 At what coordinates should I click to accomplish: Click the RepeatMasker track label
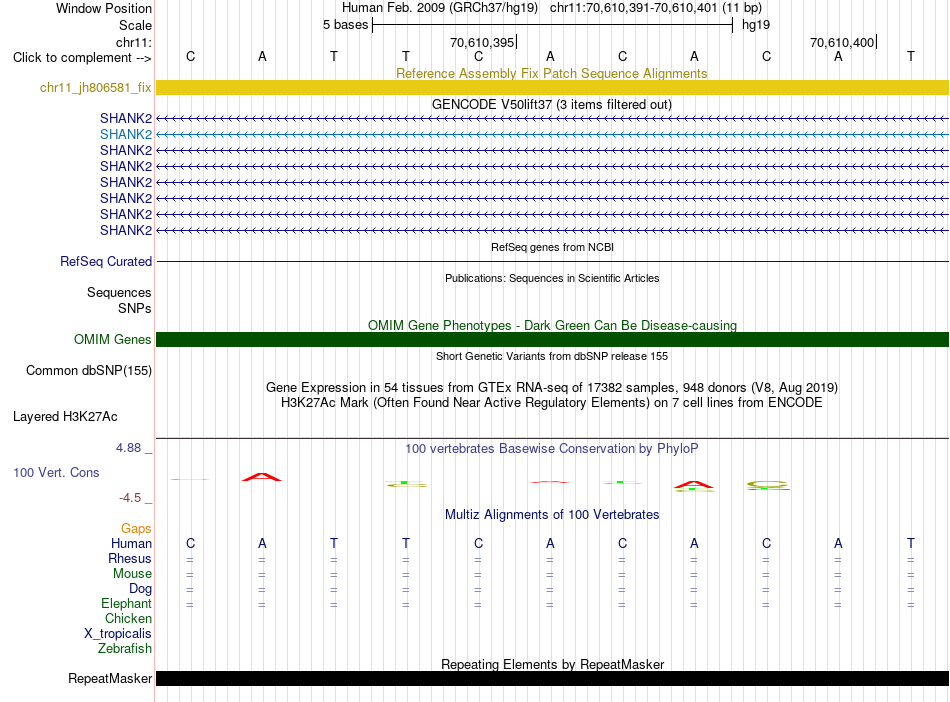[110, 678]
